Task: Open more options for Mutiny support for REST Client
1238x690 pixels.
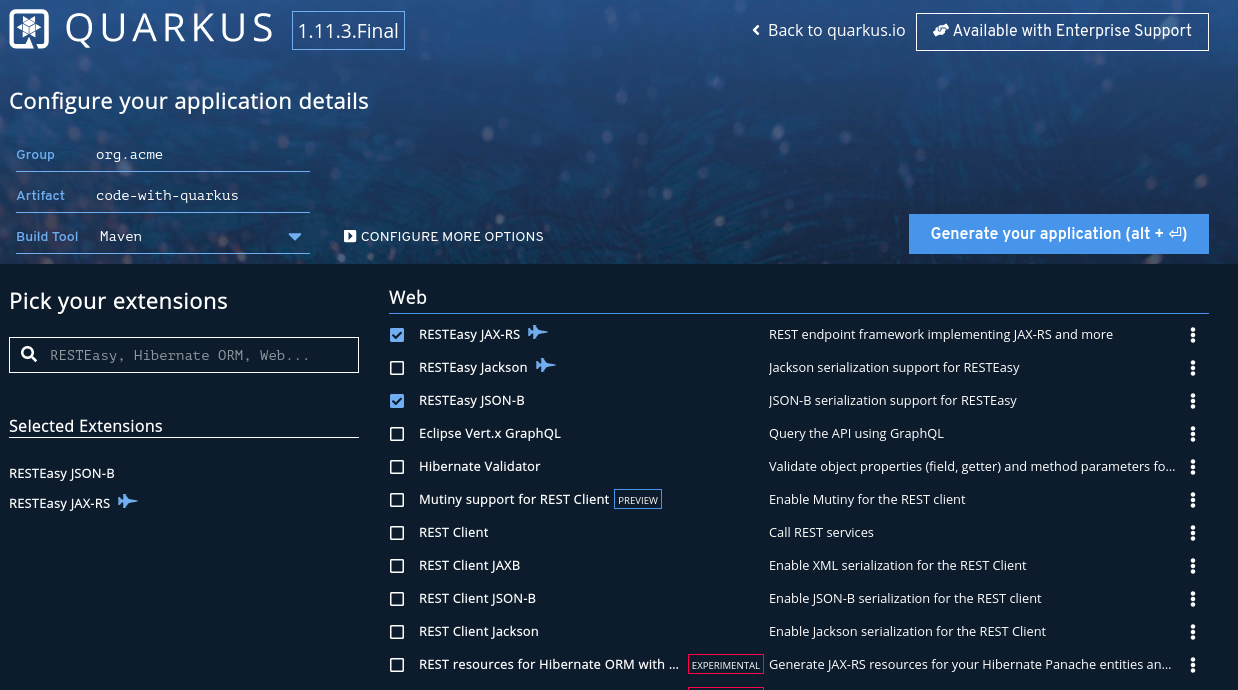Action: (x=1193, y=500)
